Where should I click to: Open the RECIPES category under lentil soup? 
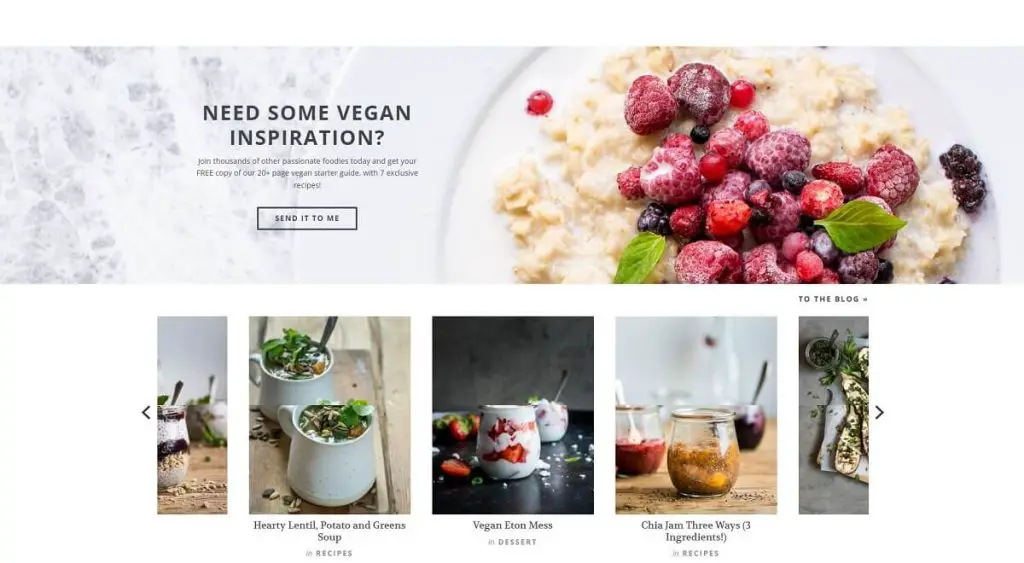334,553
